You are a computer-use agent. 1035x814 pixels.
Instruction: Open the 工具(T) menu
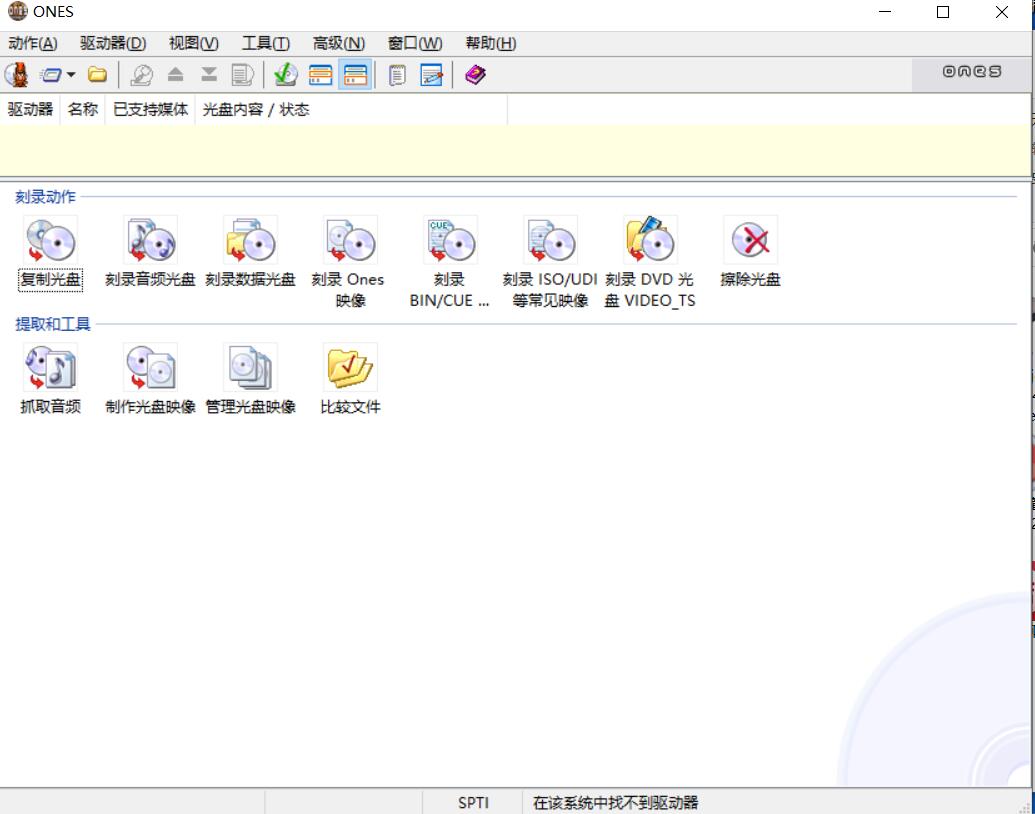[x=265, y=44]
